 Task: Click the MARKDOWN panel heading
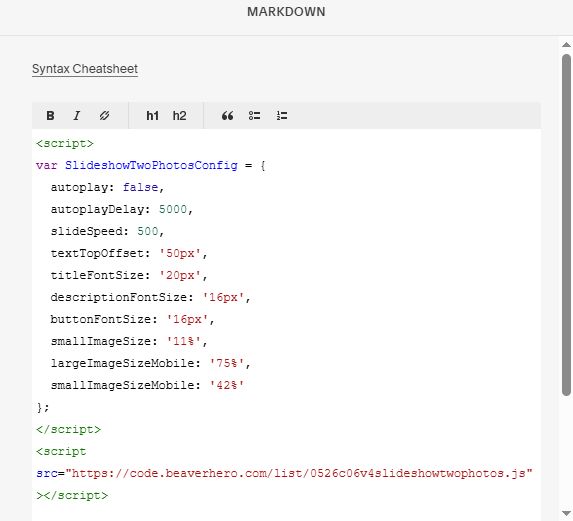tap(286, 12)
